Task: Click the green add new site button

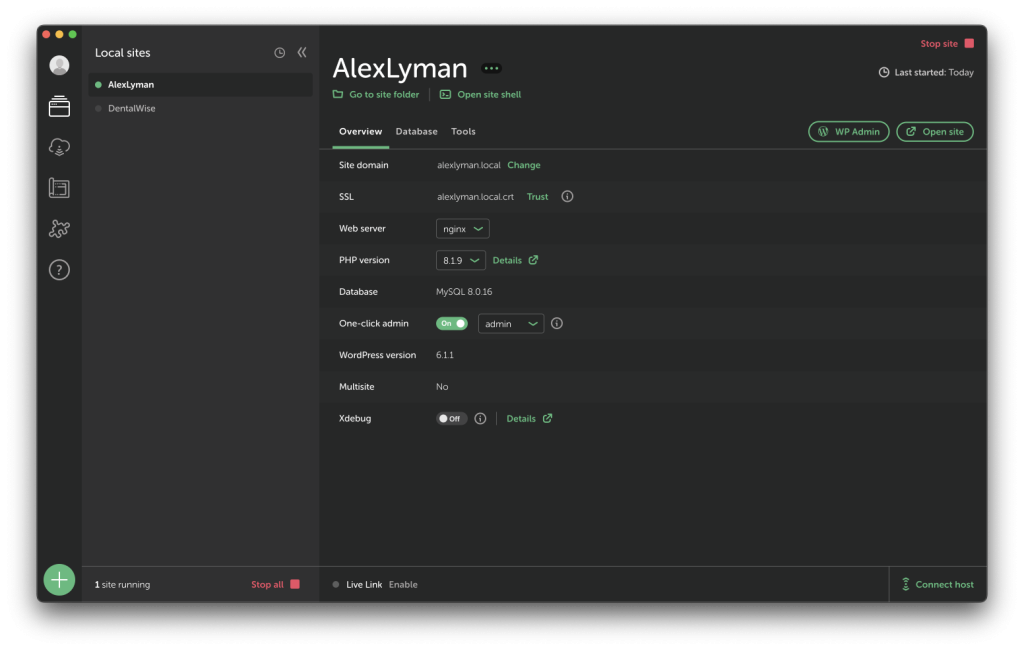Action: pyautogui.click(x=59, y=579)
